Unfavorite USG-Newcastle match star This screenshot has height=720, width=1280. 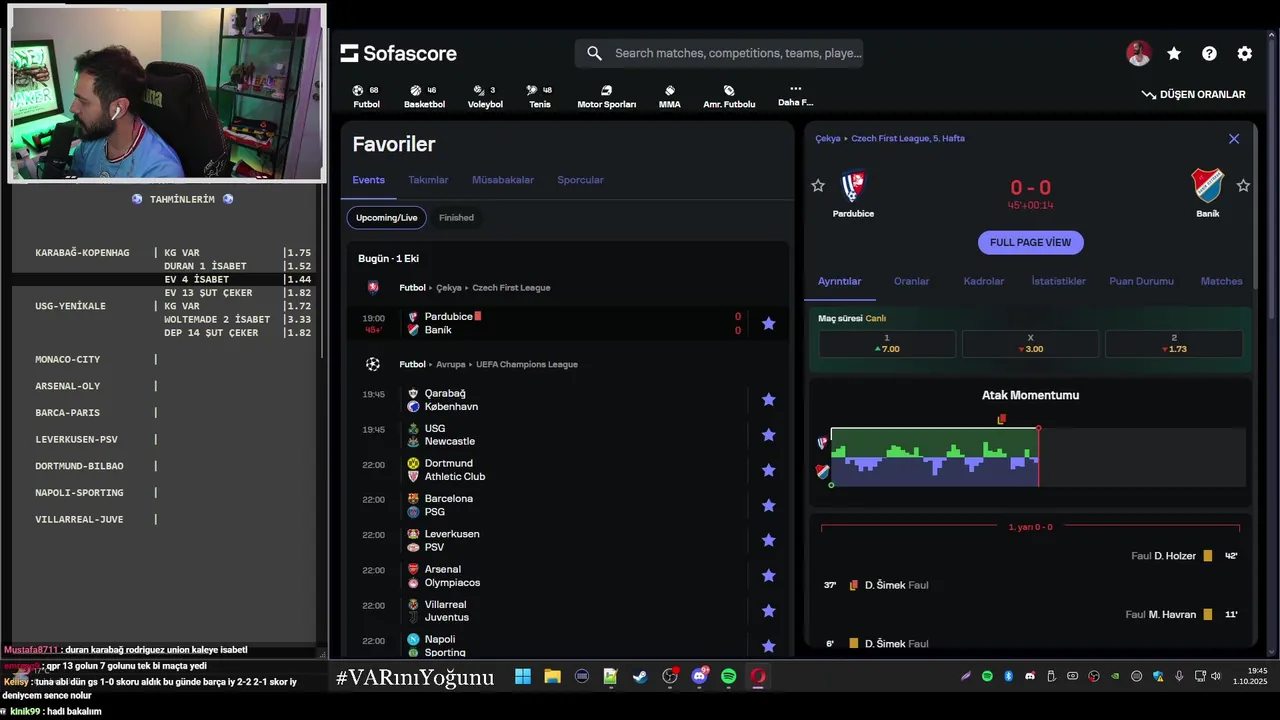point(769,435)
